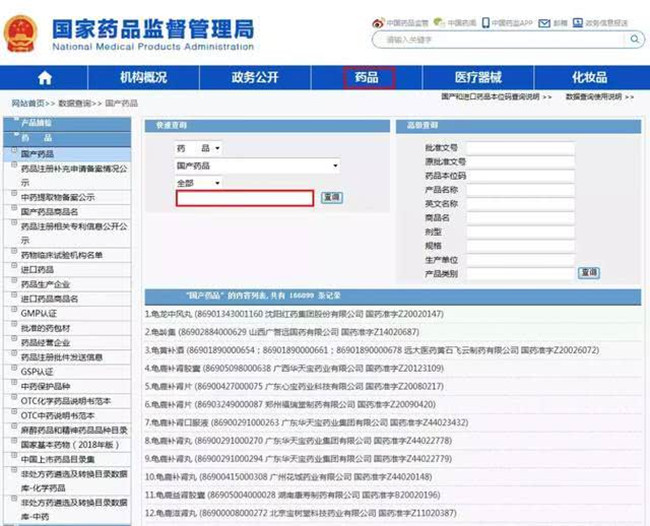Click the national emblem logo

[20, 34]
